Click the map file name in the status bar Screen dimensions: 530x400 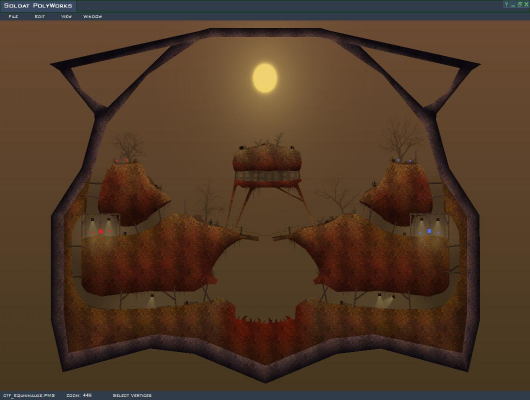click(x=29, y=395)
